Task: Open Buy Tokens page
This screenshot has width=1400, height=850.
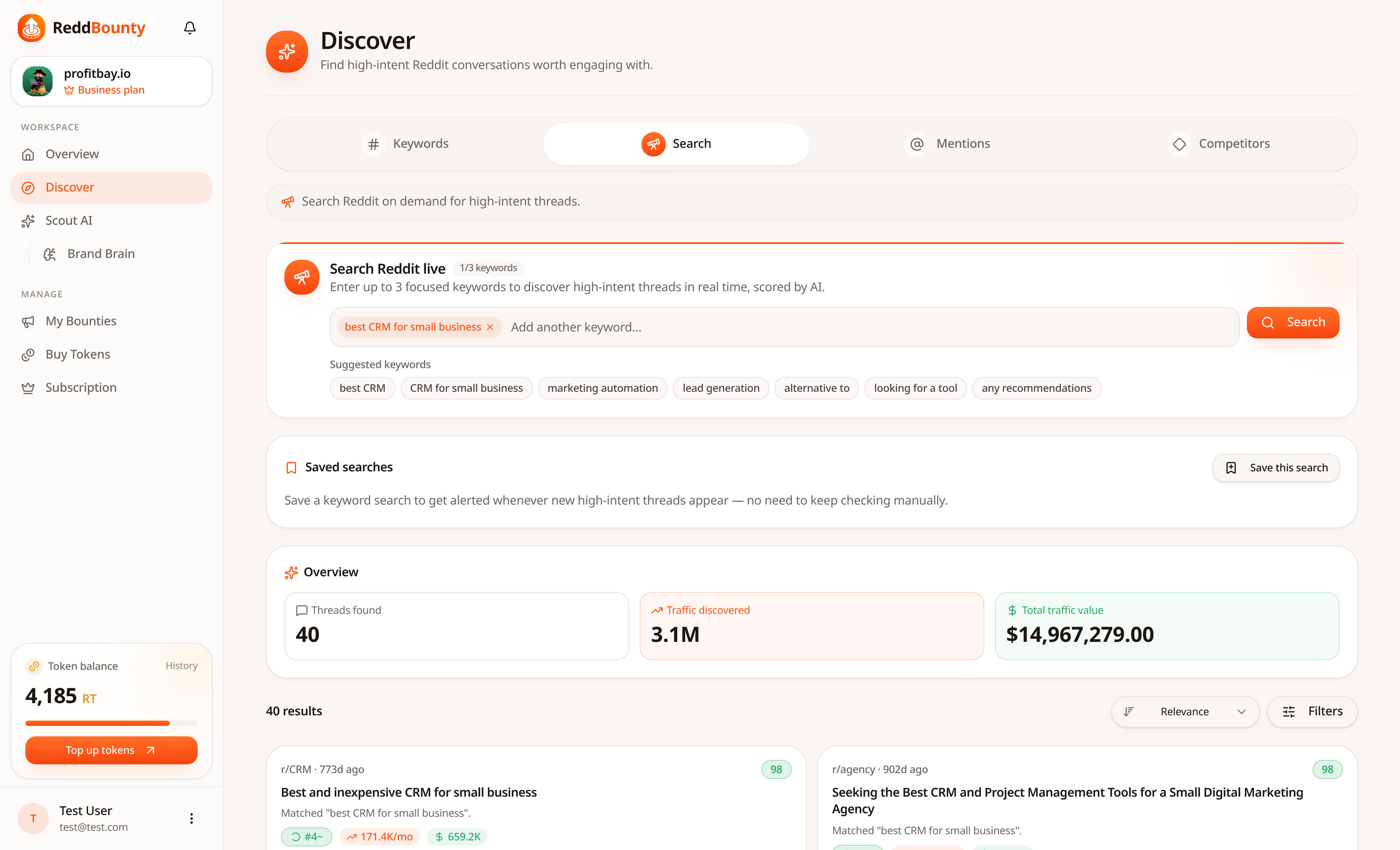Action: 112,354
